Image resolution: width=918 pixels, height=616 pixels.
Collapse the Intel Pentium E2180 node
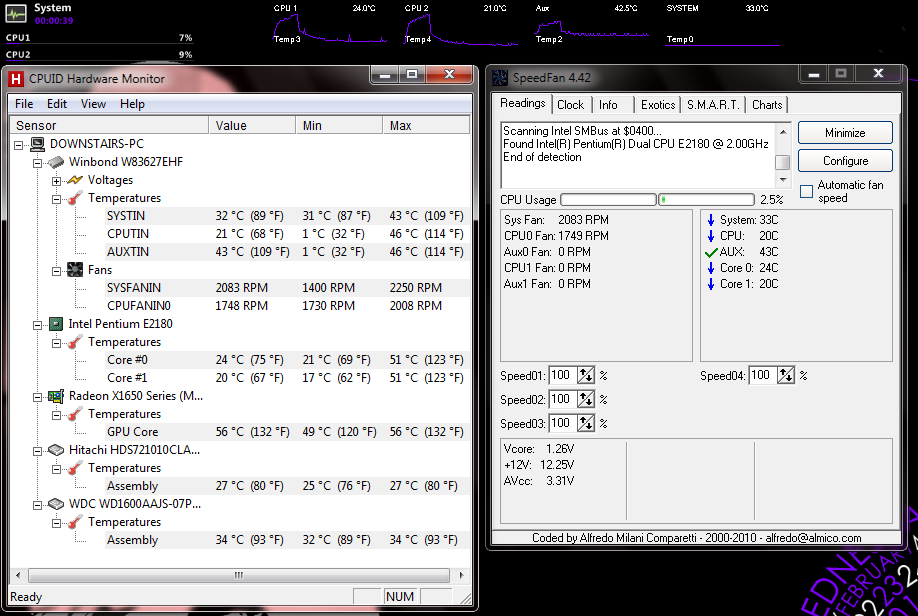click(x=37, y=325)
